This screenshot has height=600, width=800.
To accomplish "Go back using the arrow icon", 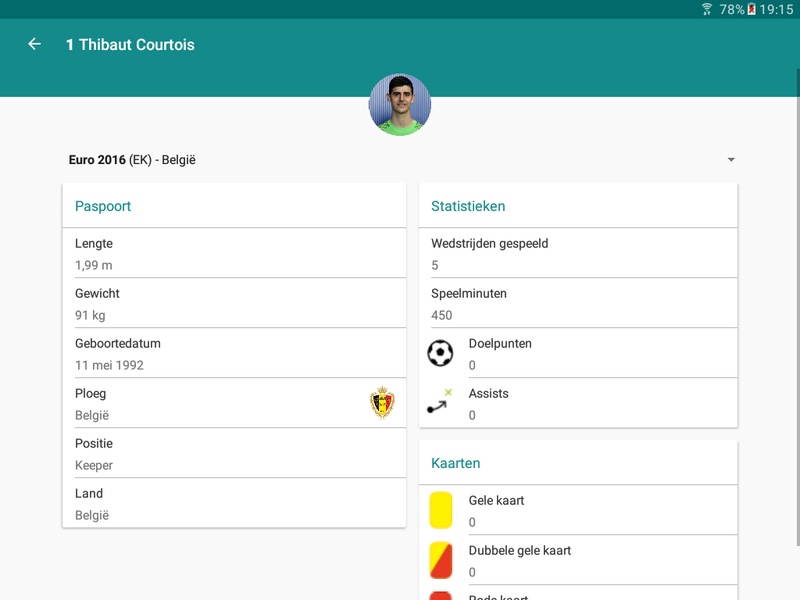I will 34,44.
